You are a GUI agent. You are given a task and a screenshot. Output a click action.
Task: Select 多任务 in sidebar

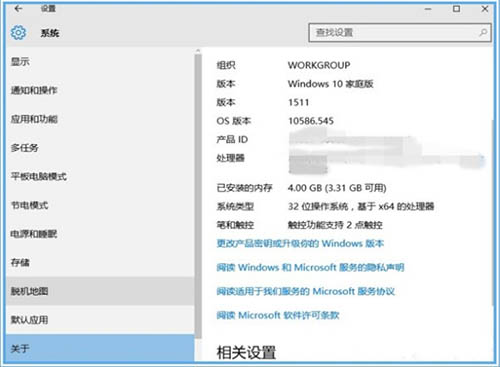click(100, 148)
